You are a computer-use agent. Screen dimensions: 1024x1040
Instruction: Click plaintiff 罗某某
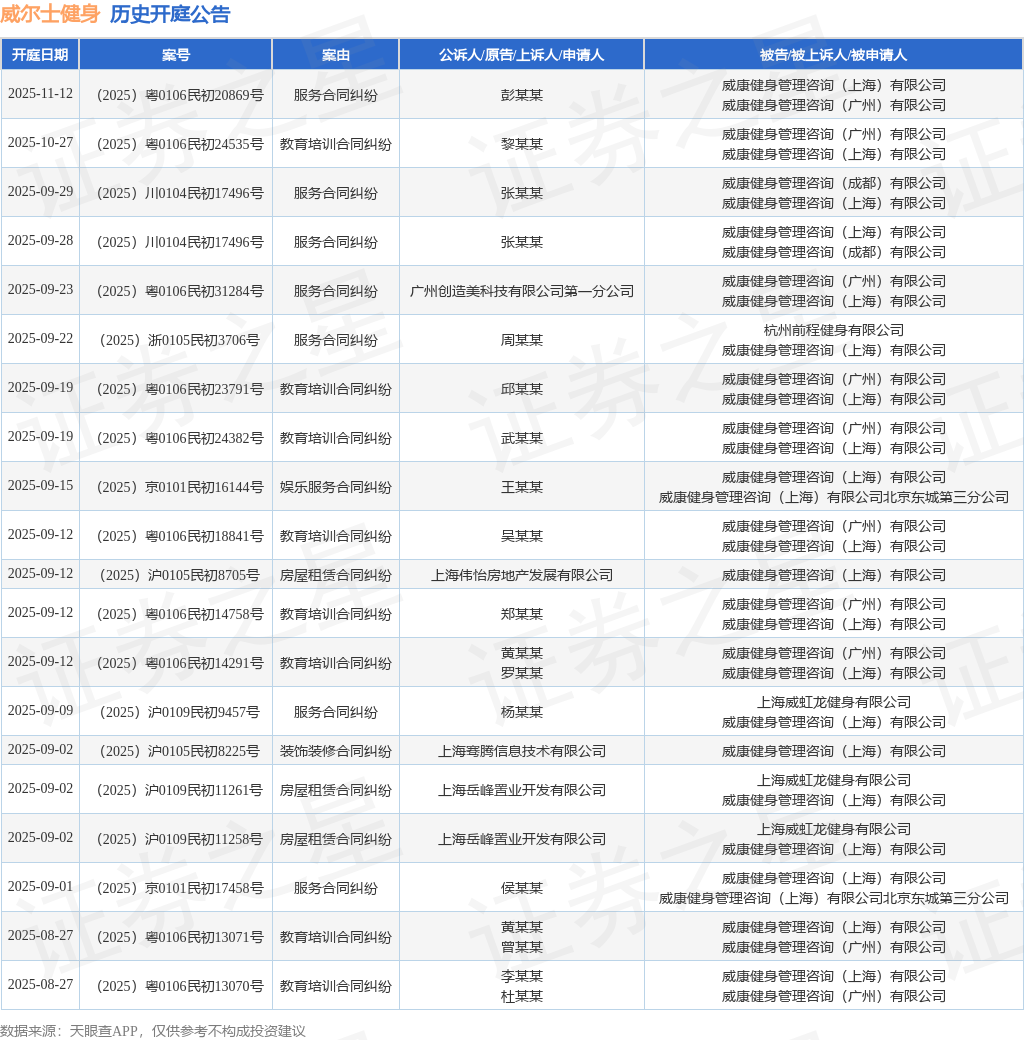[x=522, y=673]
